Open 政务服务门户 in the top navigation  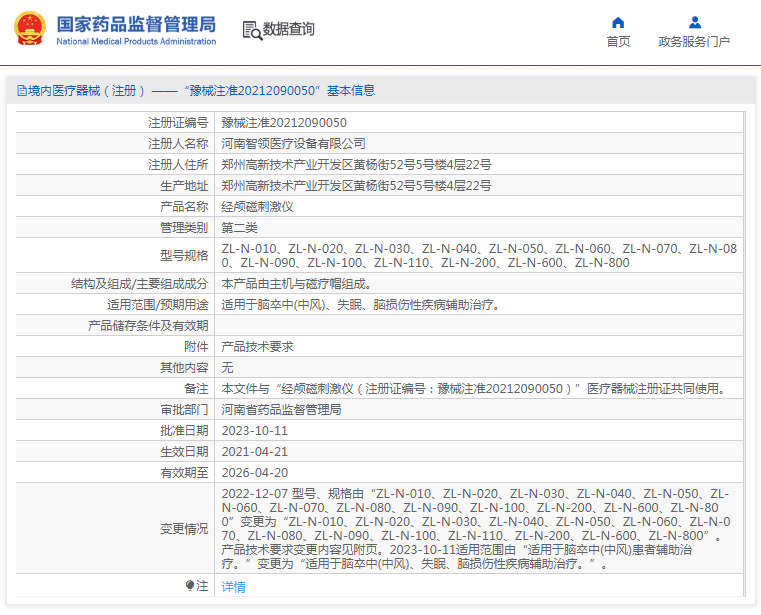pyautogui.click(x=694, y=42)
